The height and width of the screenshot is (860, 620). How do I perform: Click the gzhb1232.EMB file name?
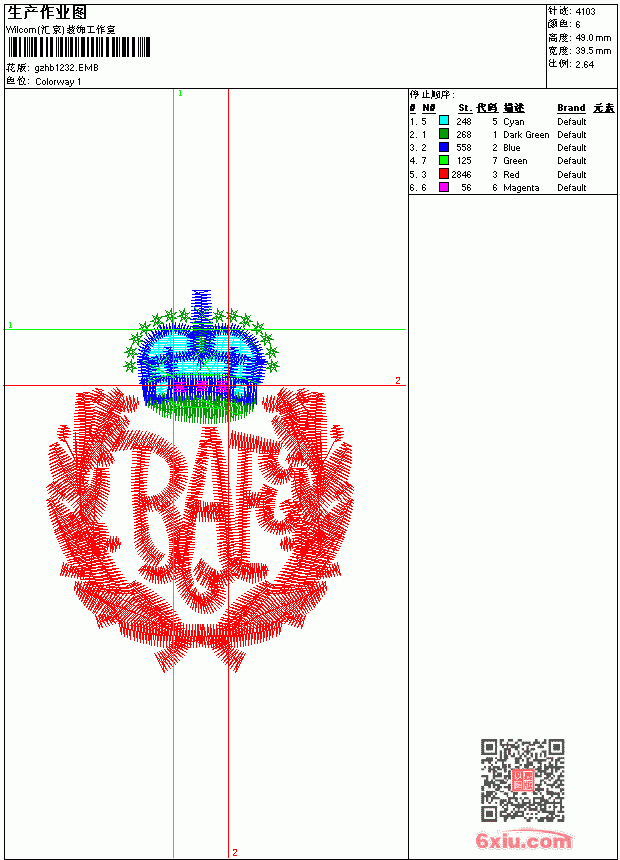click(x=66, y=68)
